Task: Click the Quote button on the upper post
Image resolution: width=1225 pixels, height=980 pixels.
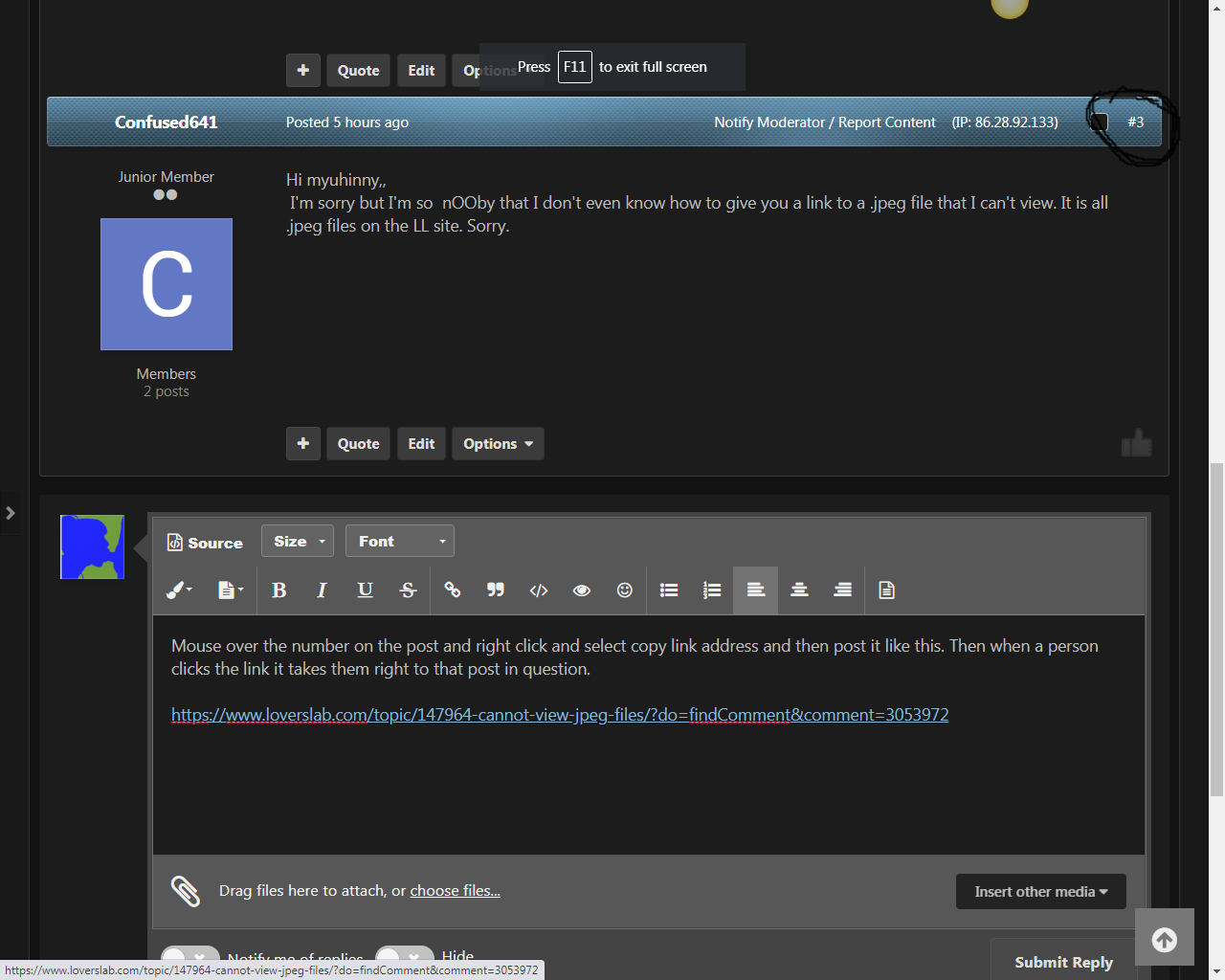Action: pos(358,71)
